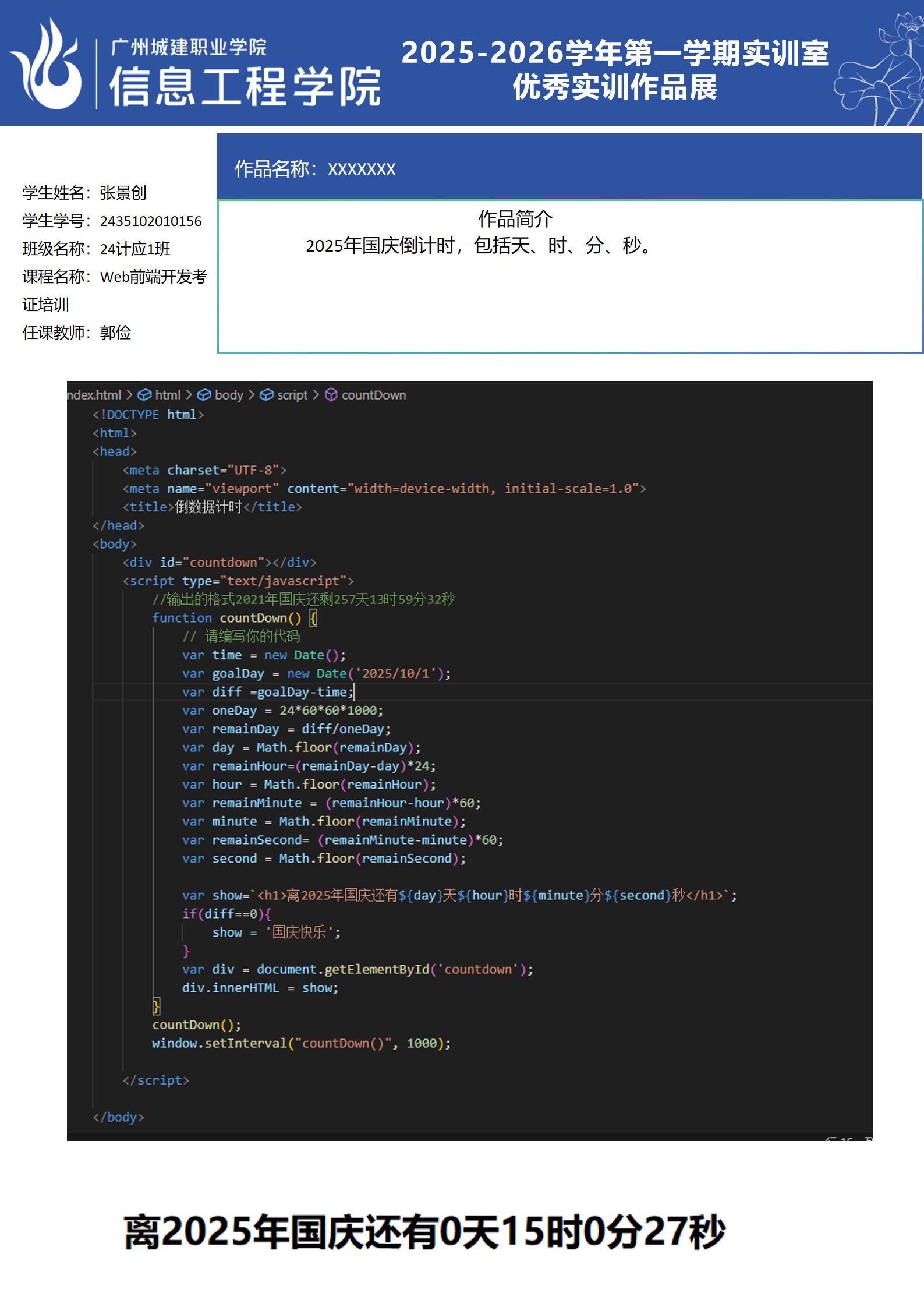Click the college flame logo in header

click(x=48, y=65)
